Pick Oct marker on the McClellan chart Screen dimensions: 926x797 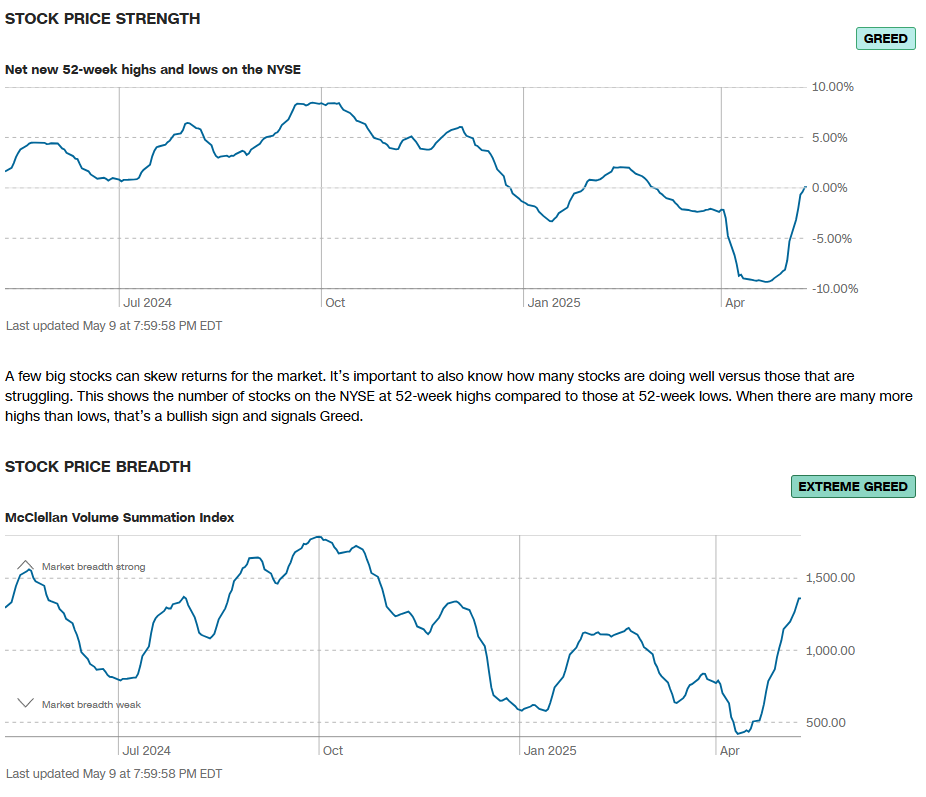pyautogui.click(x=333, y=750)
